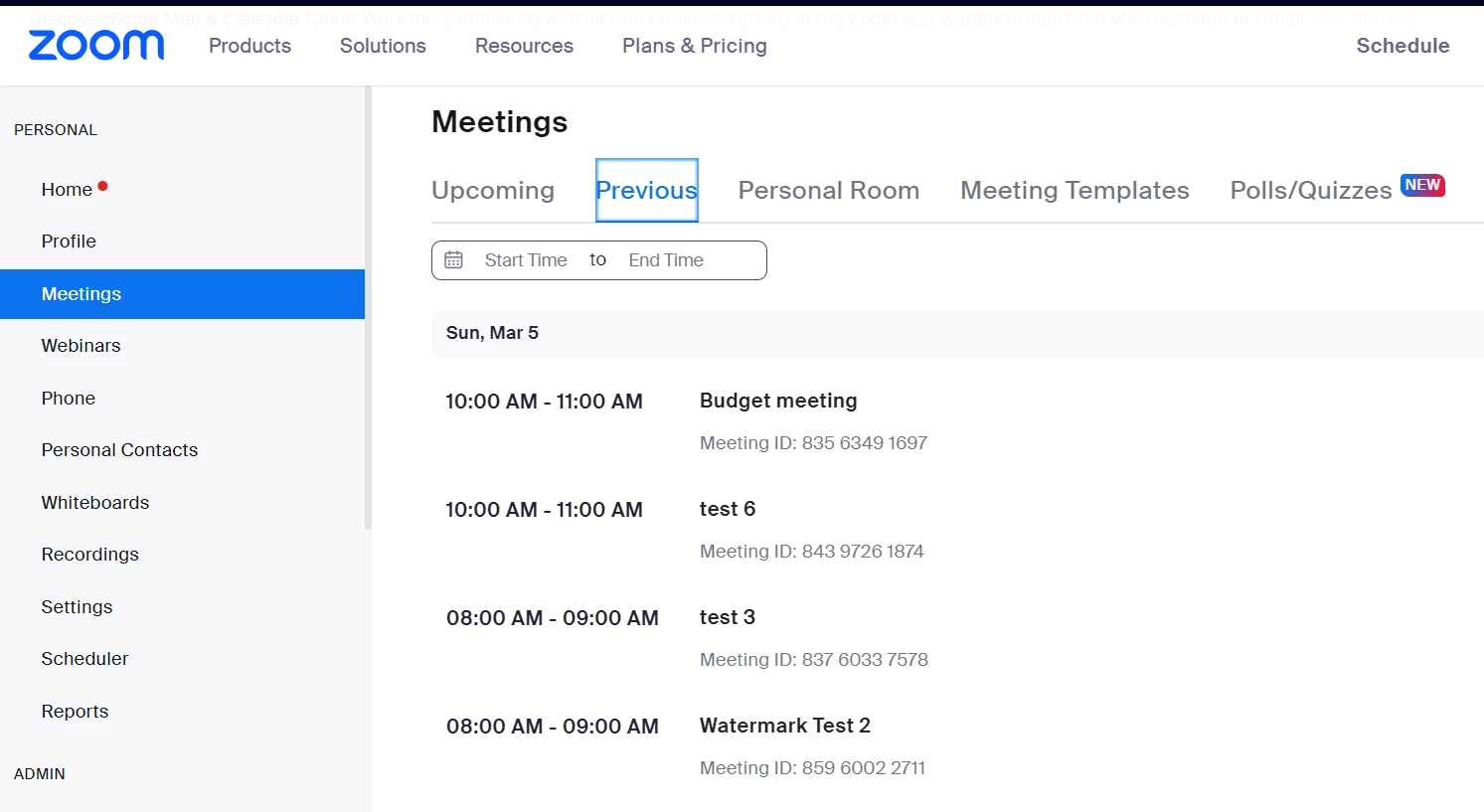The image size is (1484, 812).
Task: Open the Polls/Quizzes tab
Action: click(x=1311, y=190)
